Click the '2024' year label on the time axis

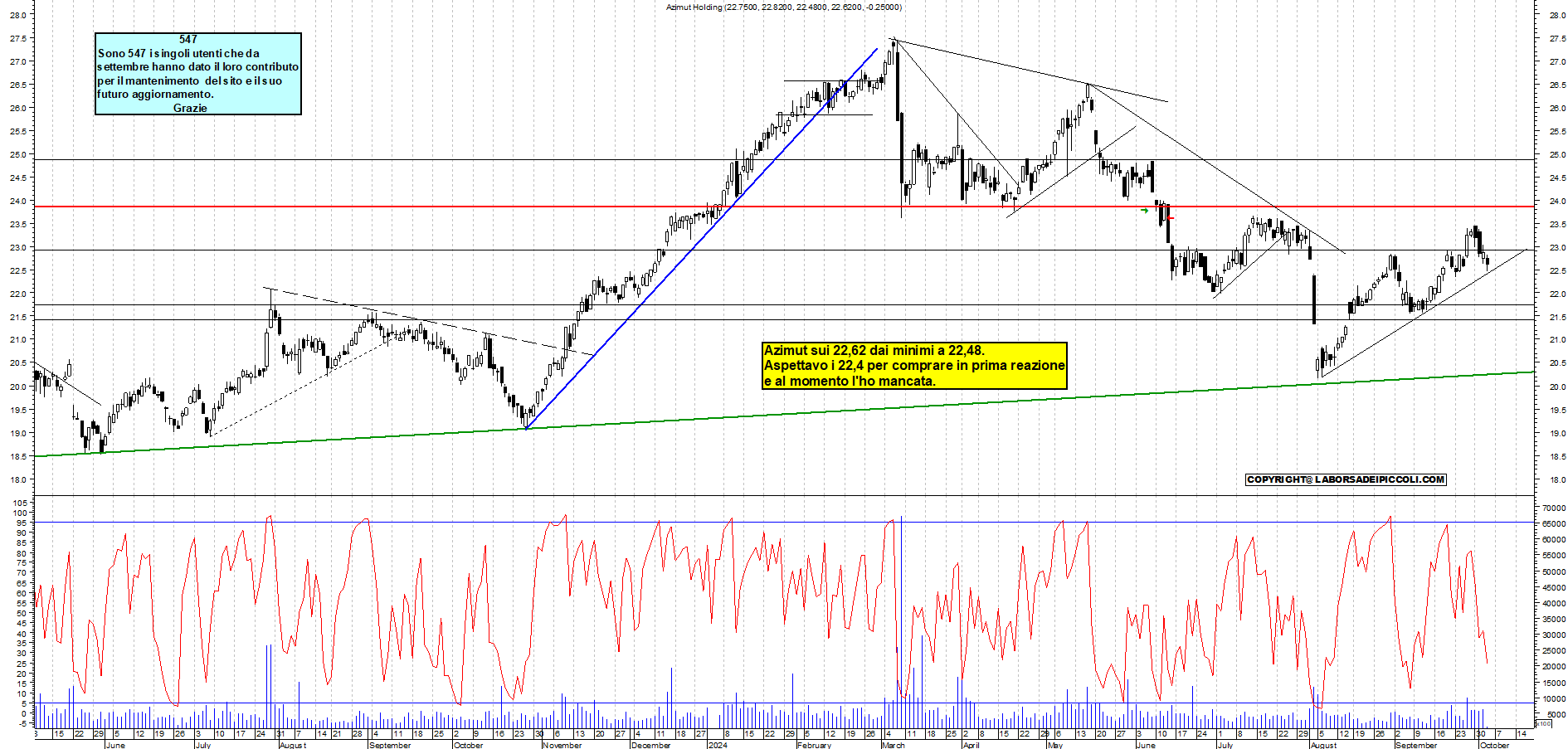718,745
